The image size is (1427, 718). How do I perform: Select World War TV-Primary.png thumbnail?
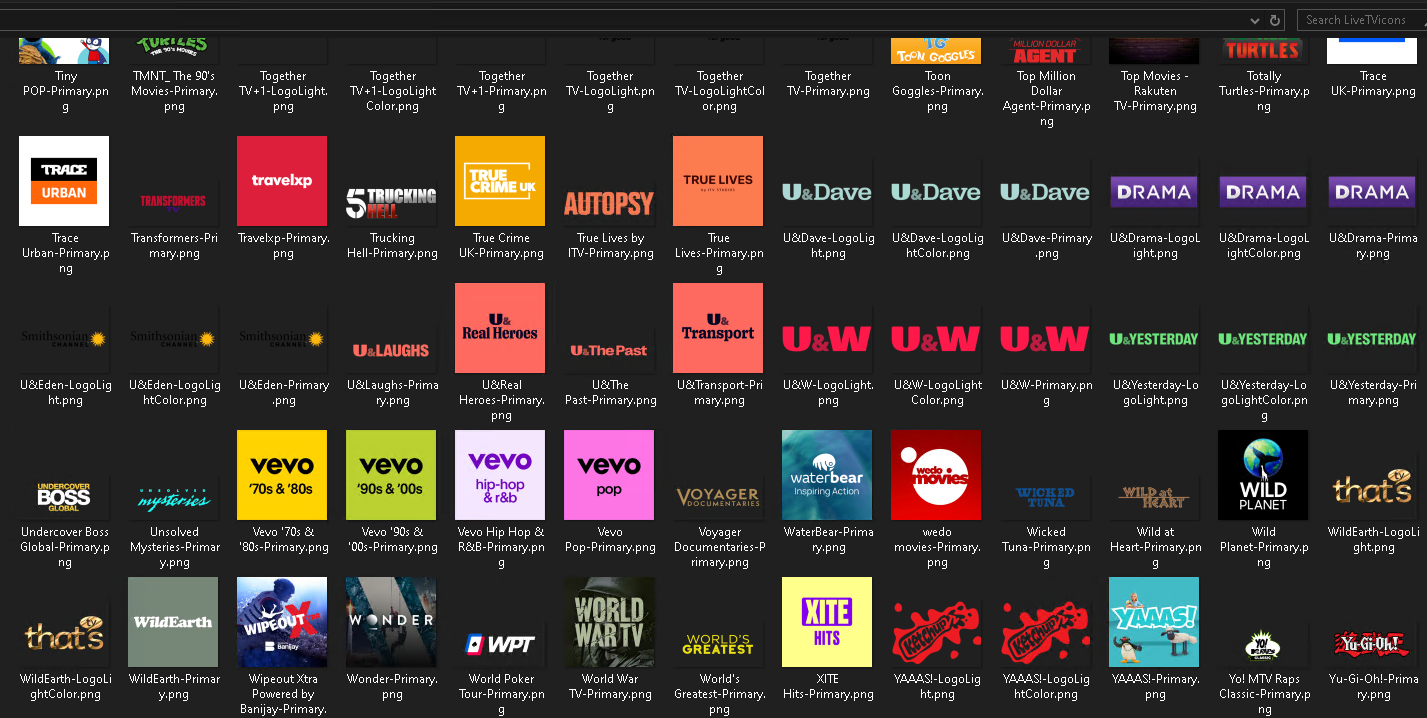click(x=609, y=622)
